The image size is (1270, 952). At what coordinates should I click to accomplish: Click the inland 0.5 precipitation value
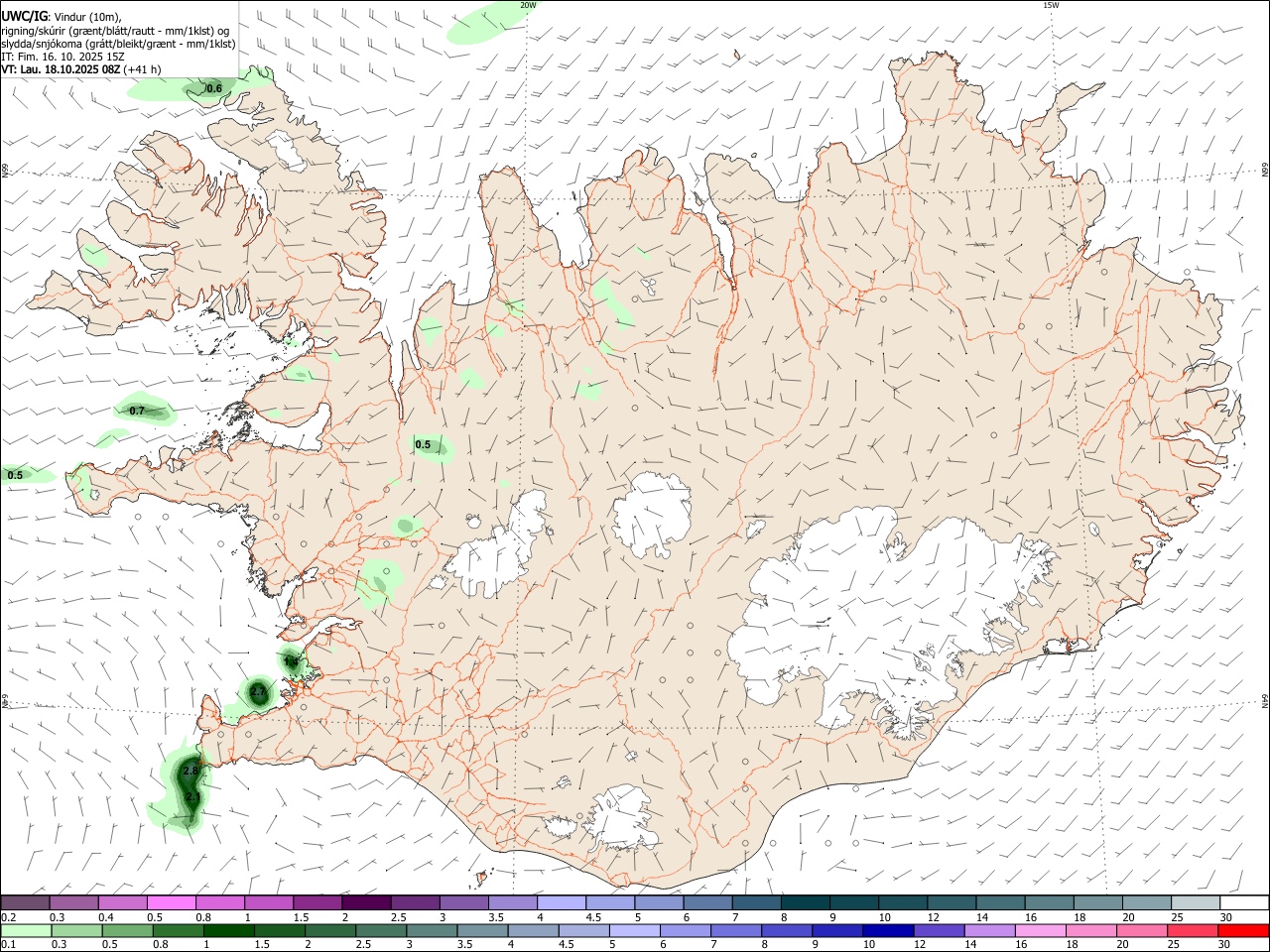[x=423, y=444]
